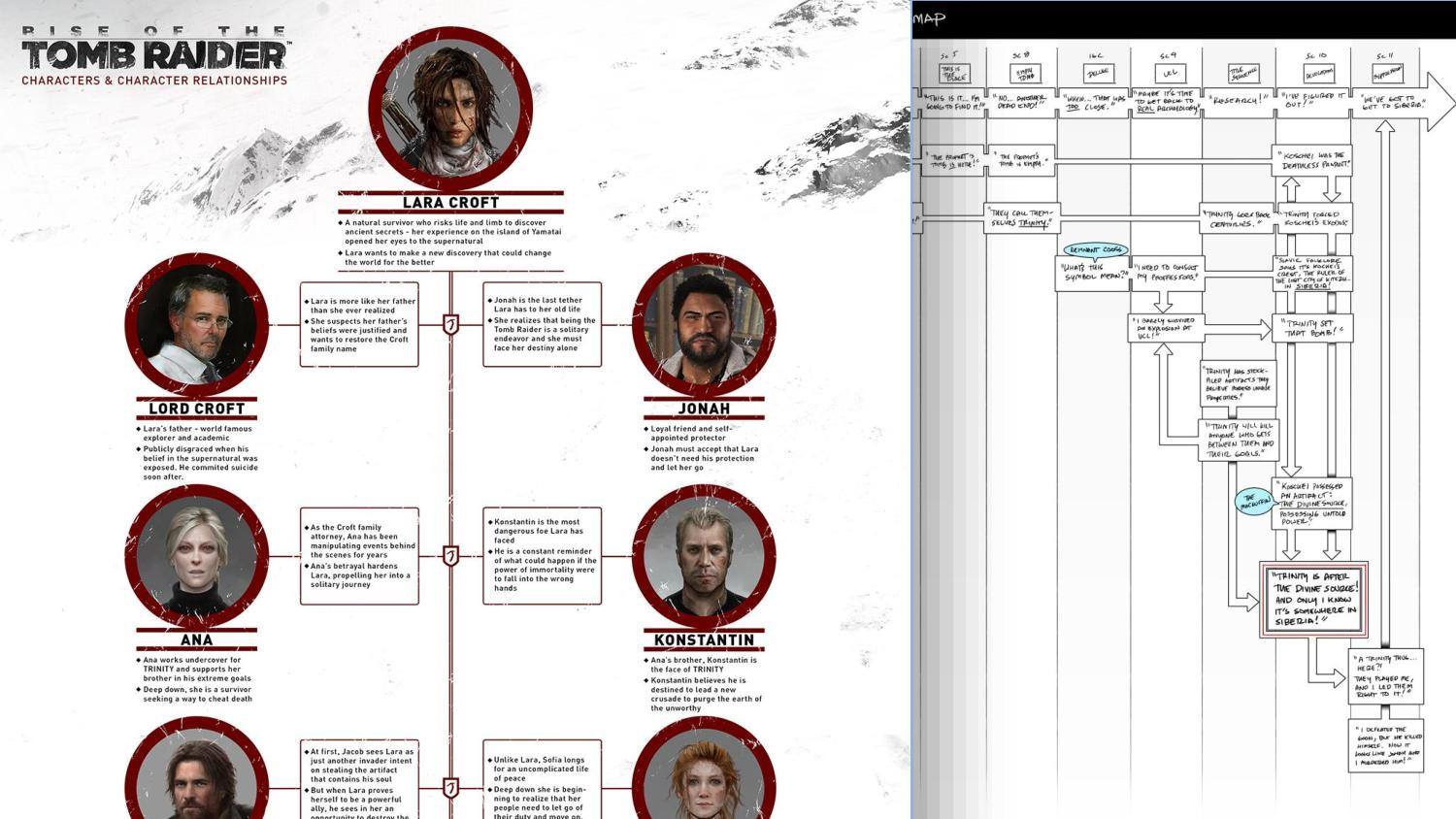Click the box 'As the Croft family attorney'
1456x819 pixels.
point(359,556)
